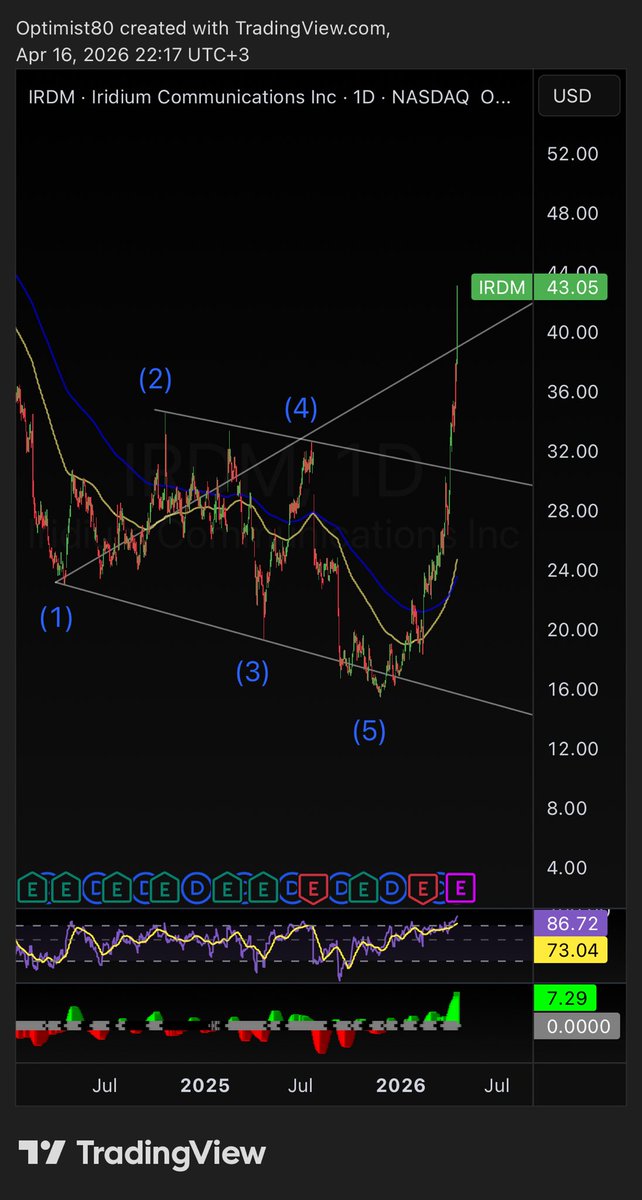Select the Elliott wave label (4)
The image size is (642, 1200).
point(301,407)
